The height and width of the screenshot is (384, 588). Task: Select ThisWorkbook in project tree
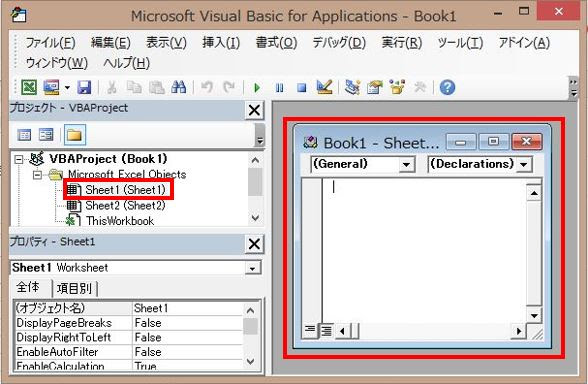(x=120, y=221)
